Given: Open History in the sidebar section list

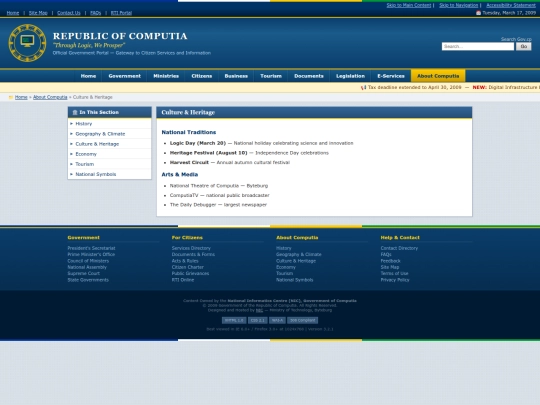Looking at the screenshot, I should pos(84,124).
